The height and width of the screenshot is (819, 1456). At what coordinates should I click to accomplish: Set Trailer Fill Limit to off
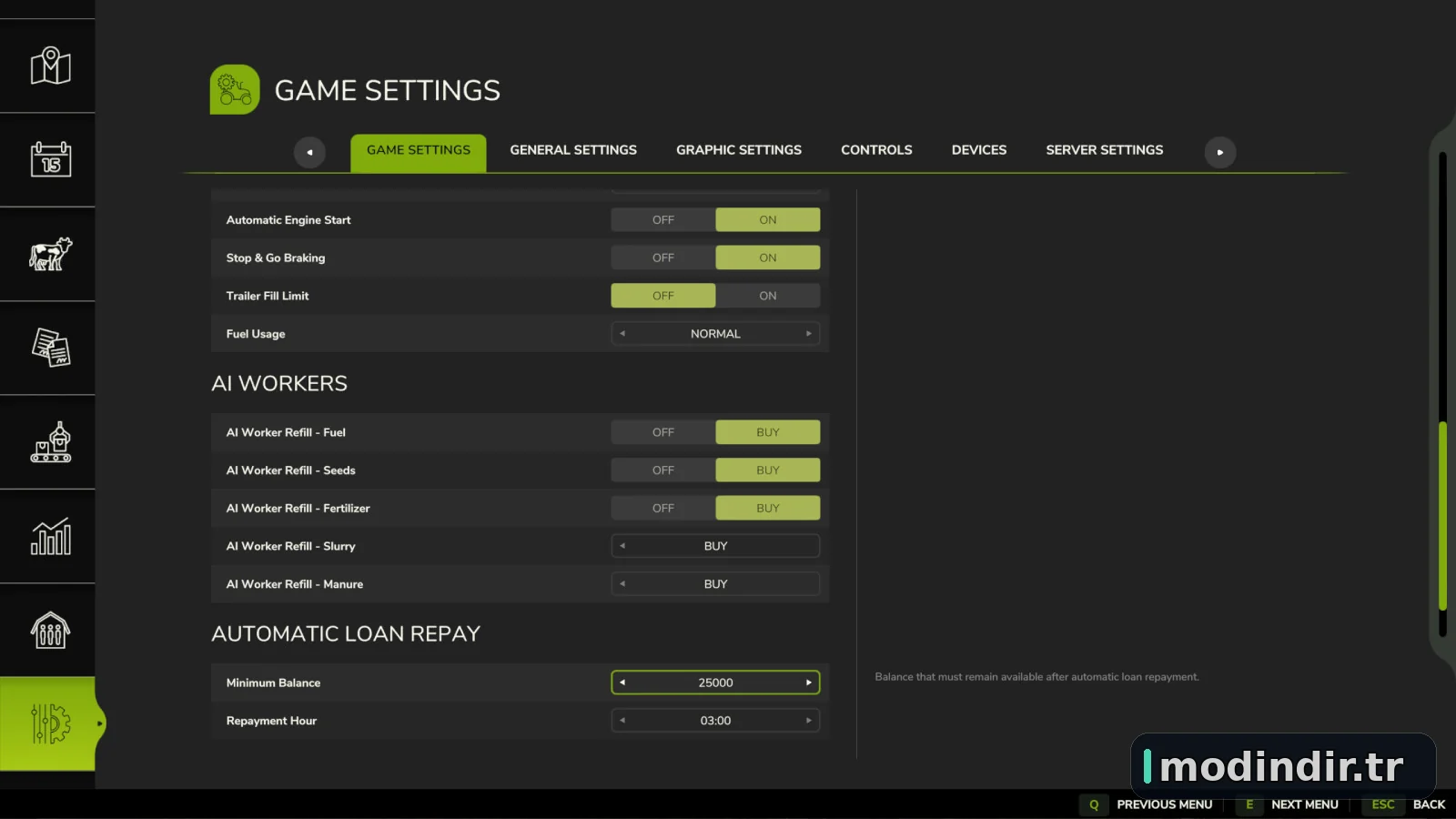click(663, 296)
